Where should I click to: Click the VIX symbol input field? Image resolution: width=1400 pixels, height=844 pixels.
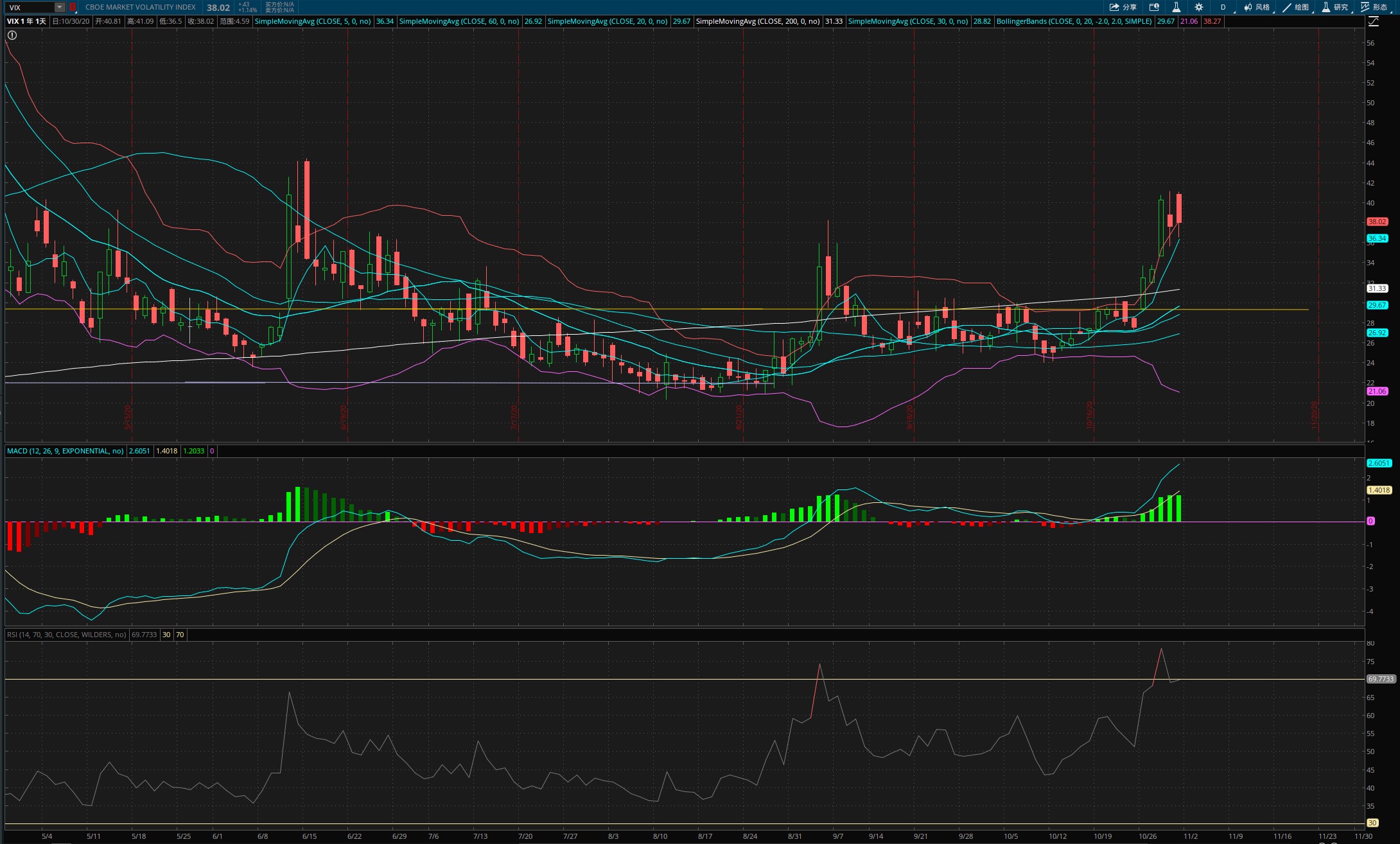click(x=29, y=7)
